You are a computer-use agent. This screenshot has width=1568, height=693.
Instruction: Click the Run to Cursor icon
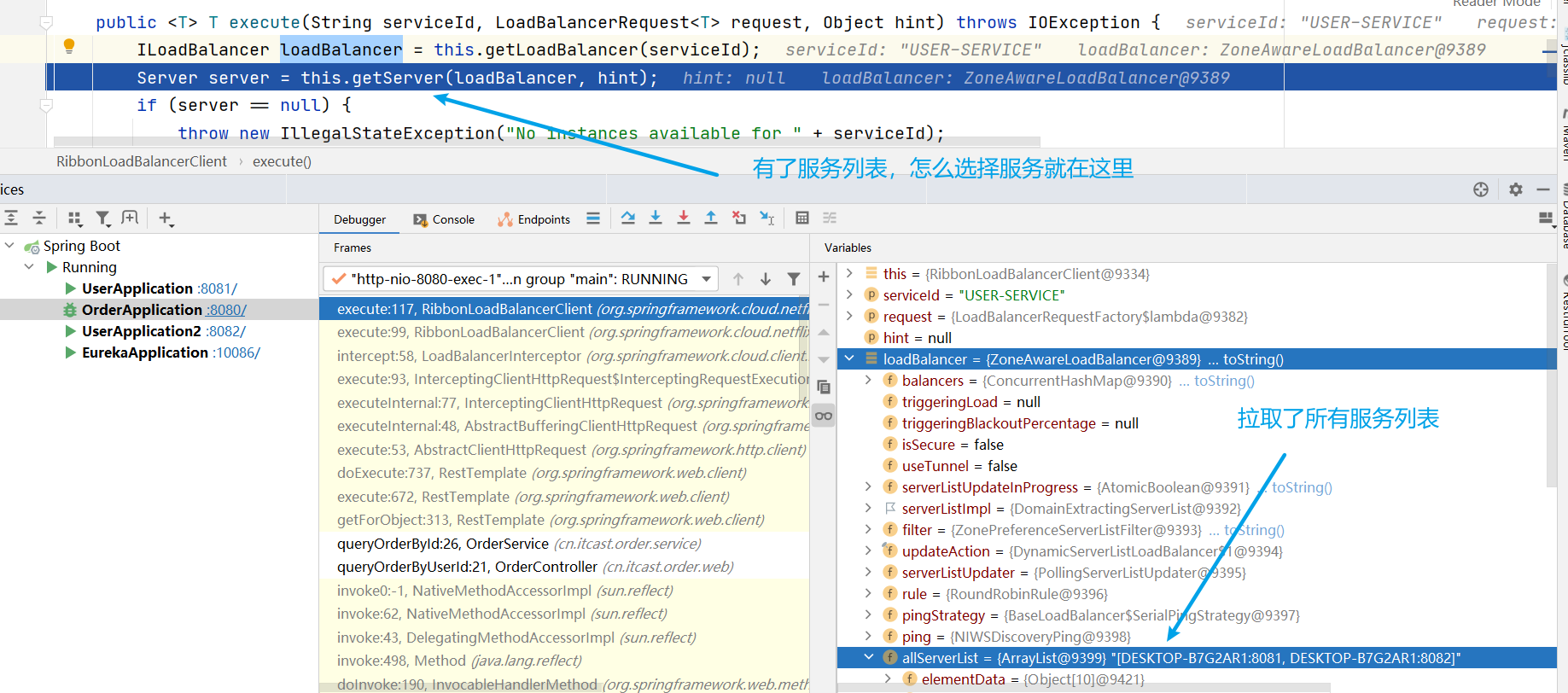tap(767, 218)
